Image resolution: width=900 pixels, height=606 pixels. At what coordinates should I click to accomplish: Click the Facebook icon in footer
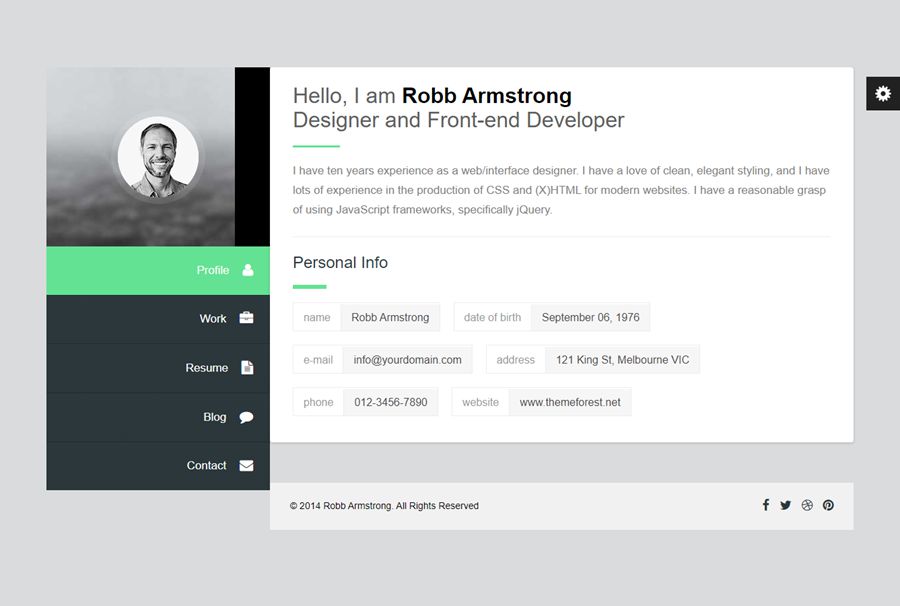click(766, 505)
